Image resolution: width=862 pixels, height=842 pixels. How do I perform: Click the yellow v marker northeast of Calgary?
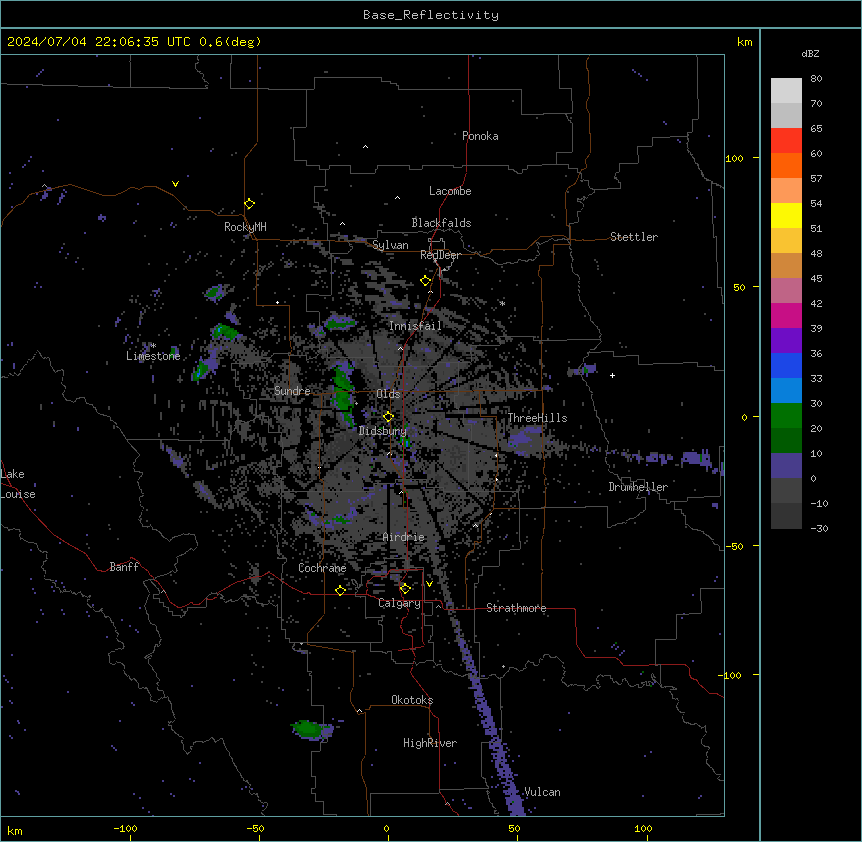point(429,584)
